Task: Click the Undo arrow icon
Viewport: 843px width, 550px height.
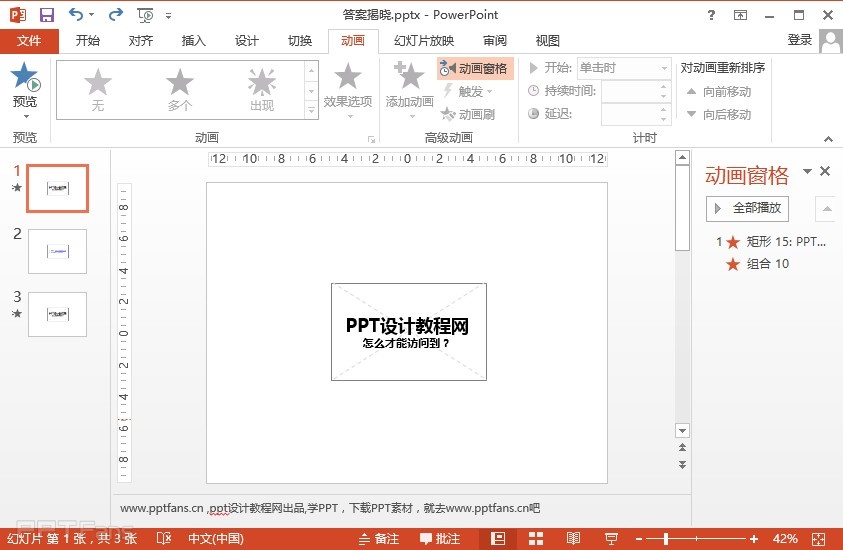Action: coord(76,15)
